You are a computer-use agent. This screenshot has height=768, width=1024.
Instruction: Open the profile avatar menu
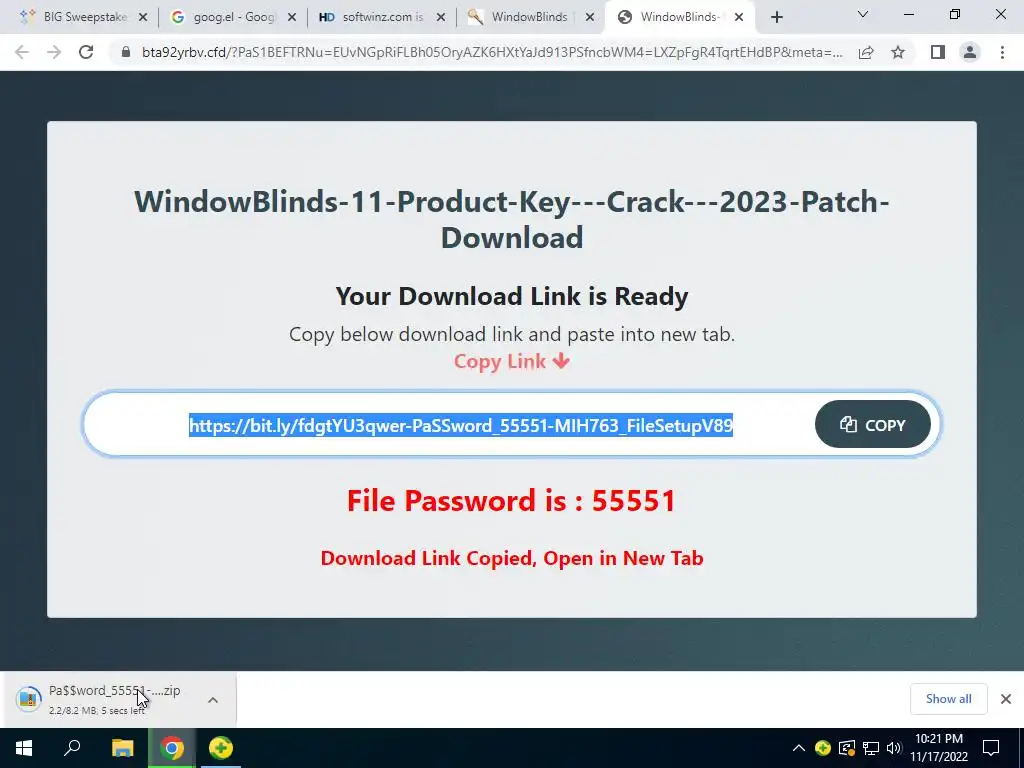(x=970, y=52)
